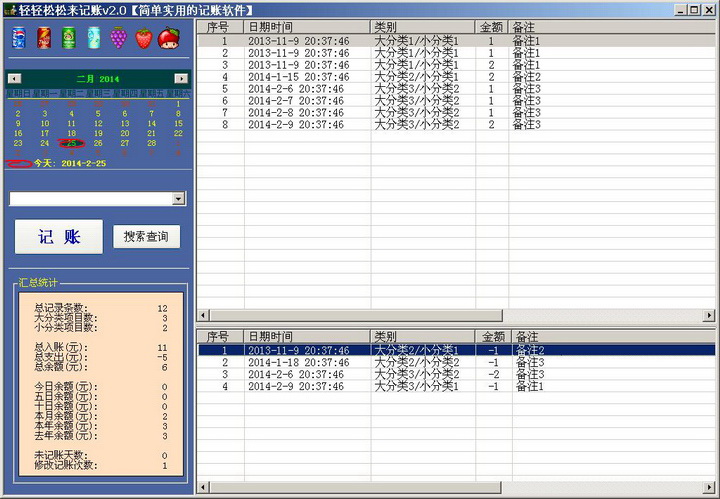Click lower table amount cell -2
Image resolution: width=720 pixels, height=499 pixels.
pos(493,375)
